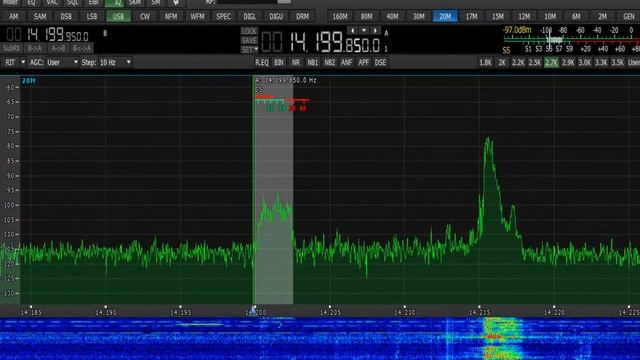Viewport: 640px width, 360px height.
Task: Switch to SPEC mode
Action: coord(223,17)
